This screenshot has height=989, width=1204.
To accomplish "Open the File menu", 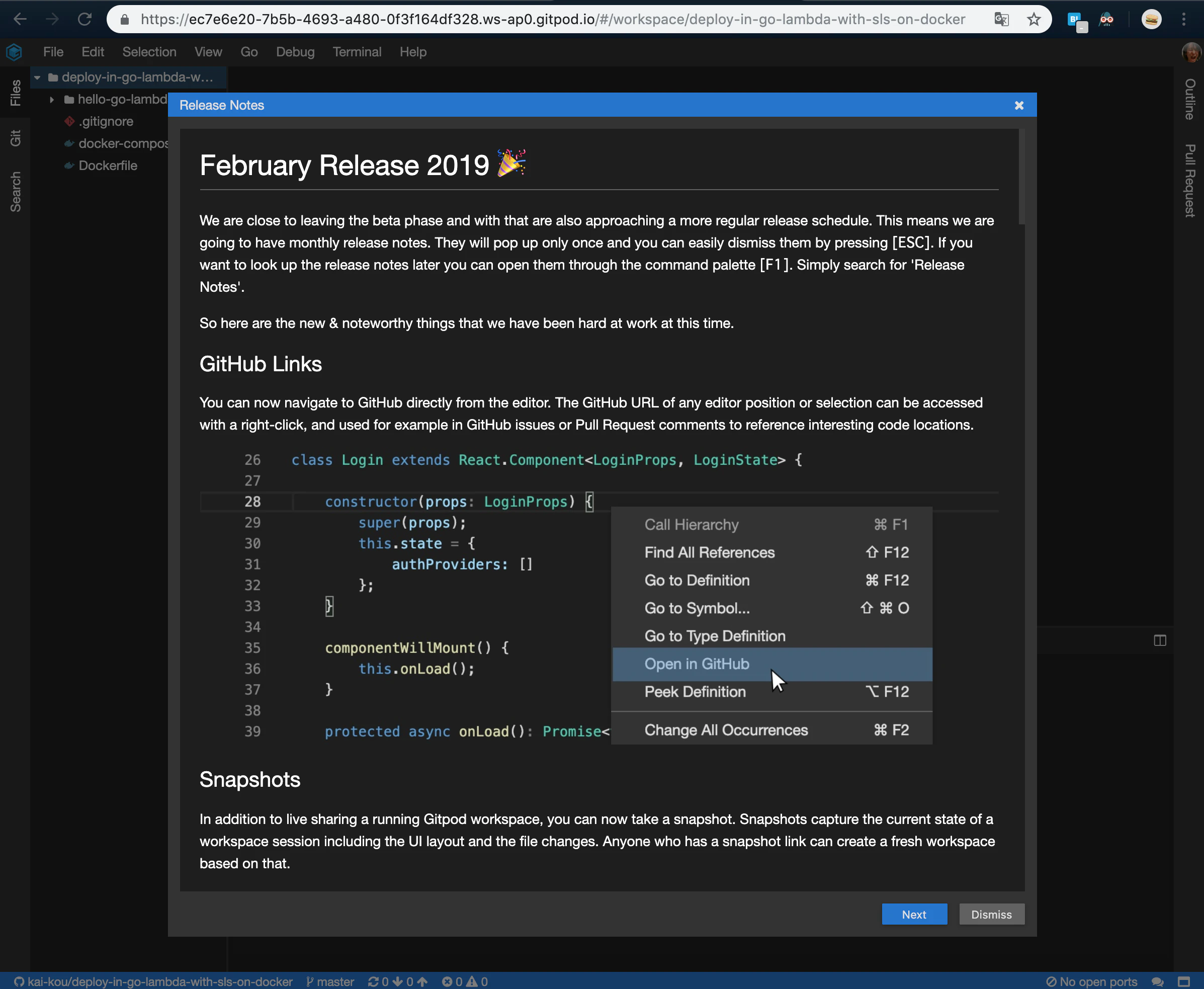I will click(53, 52).
